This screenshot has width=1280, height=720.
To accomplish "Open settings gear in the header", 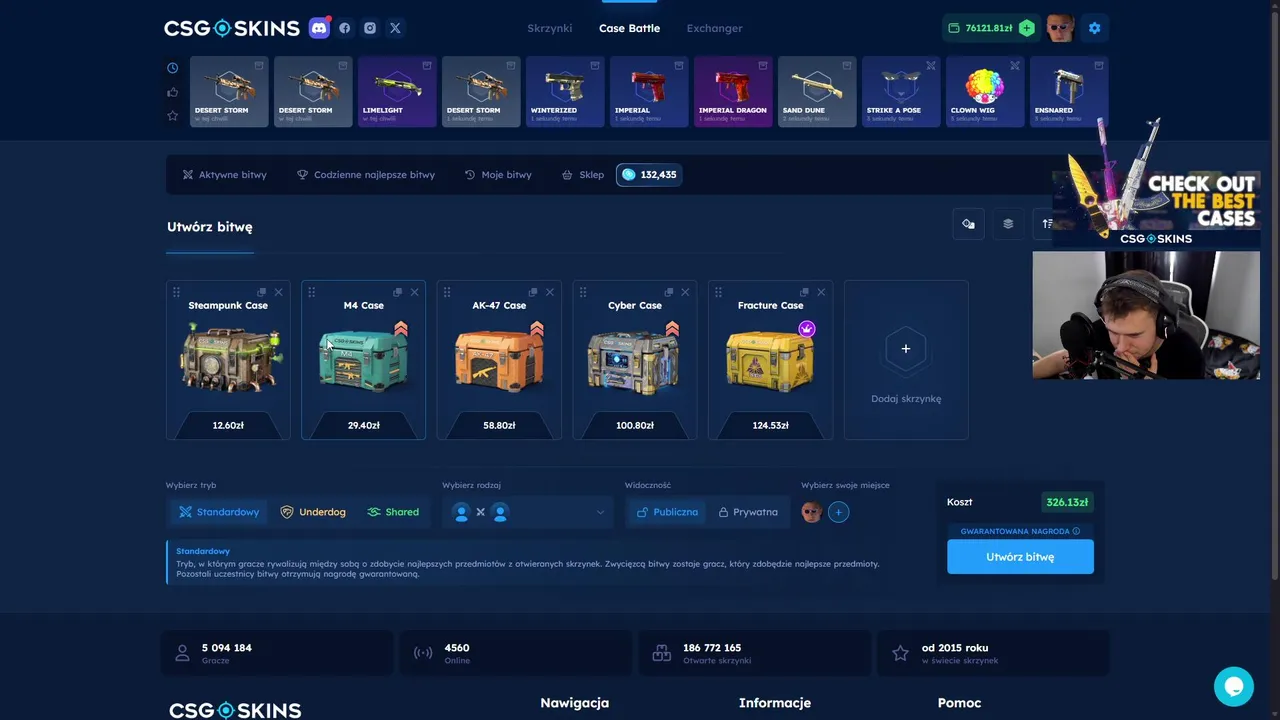I will pos(1094,28).
